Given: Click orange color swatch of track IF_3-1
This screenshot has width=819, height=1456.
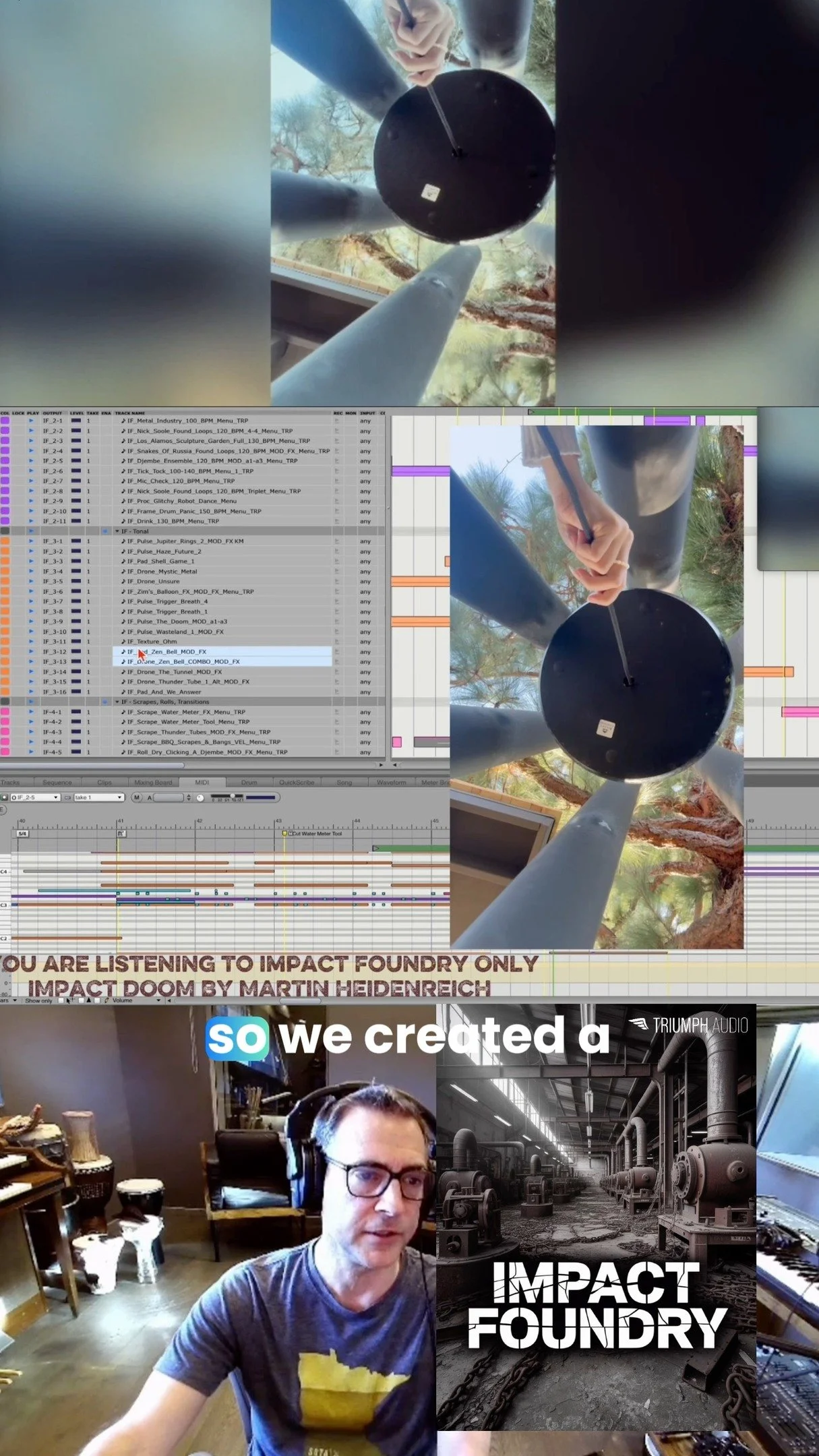Looking at the screenshot, I should point(5,541).
